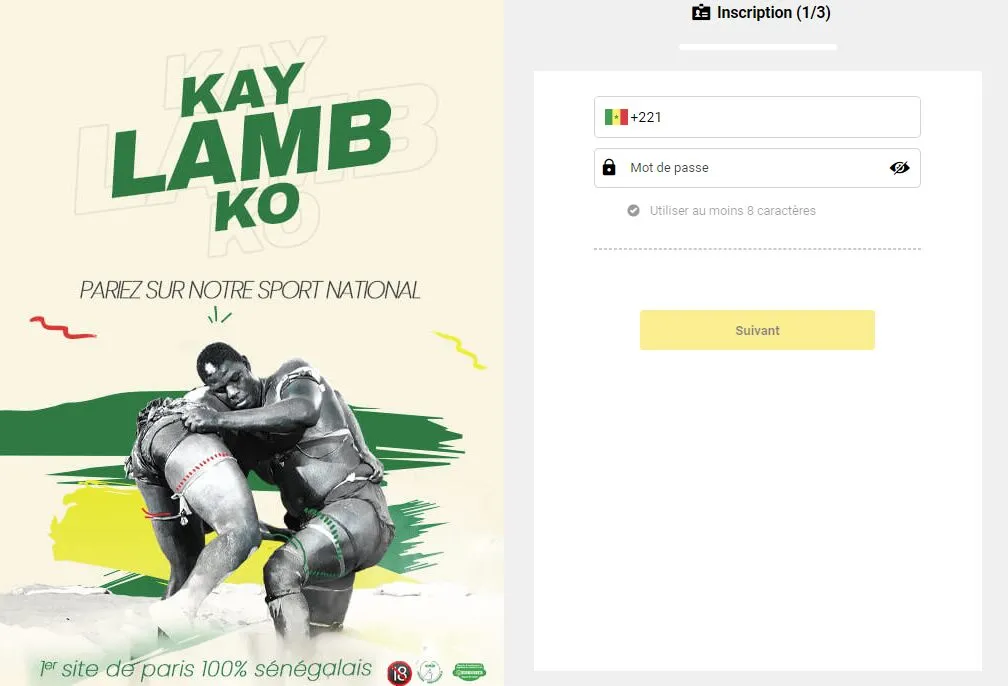Click the check circle beside 8 caractères rule
Image resolution: width=1008 pixels, height=686 pixels.
[633, 210]
